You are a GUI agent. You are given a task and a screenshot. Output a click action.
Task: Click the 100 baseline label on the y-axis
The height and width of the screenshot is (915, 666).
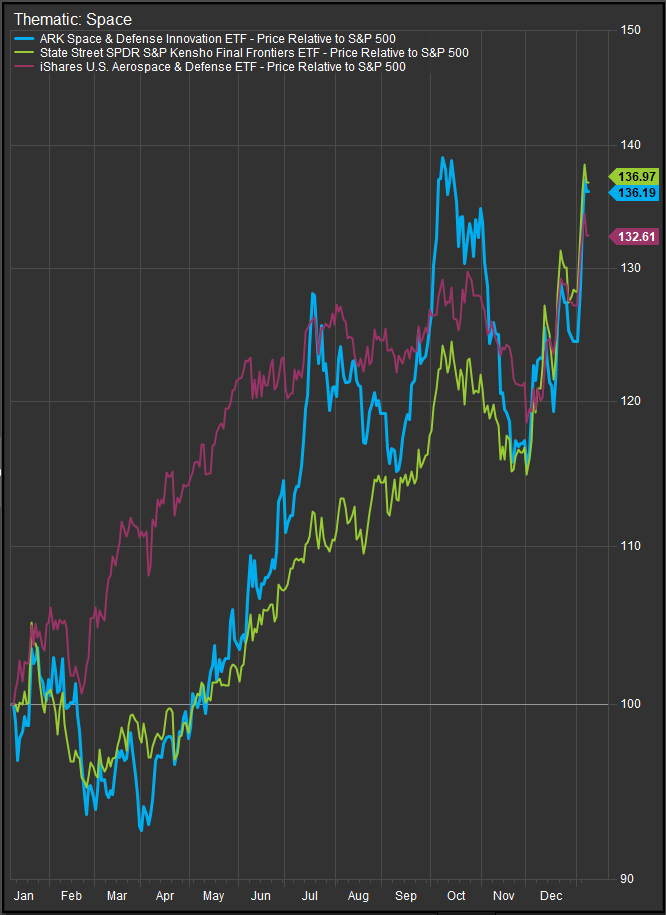629,704
